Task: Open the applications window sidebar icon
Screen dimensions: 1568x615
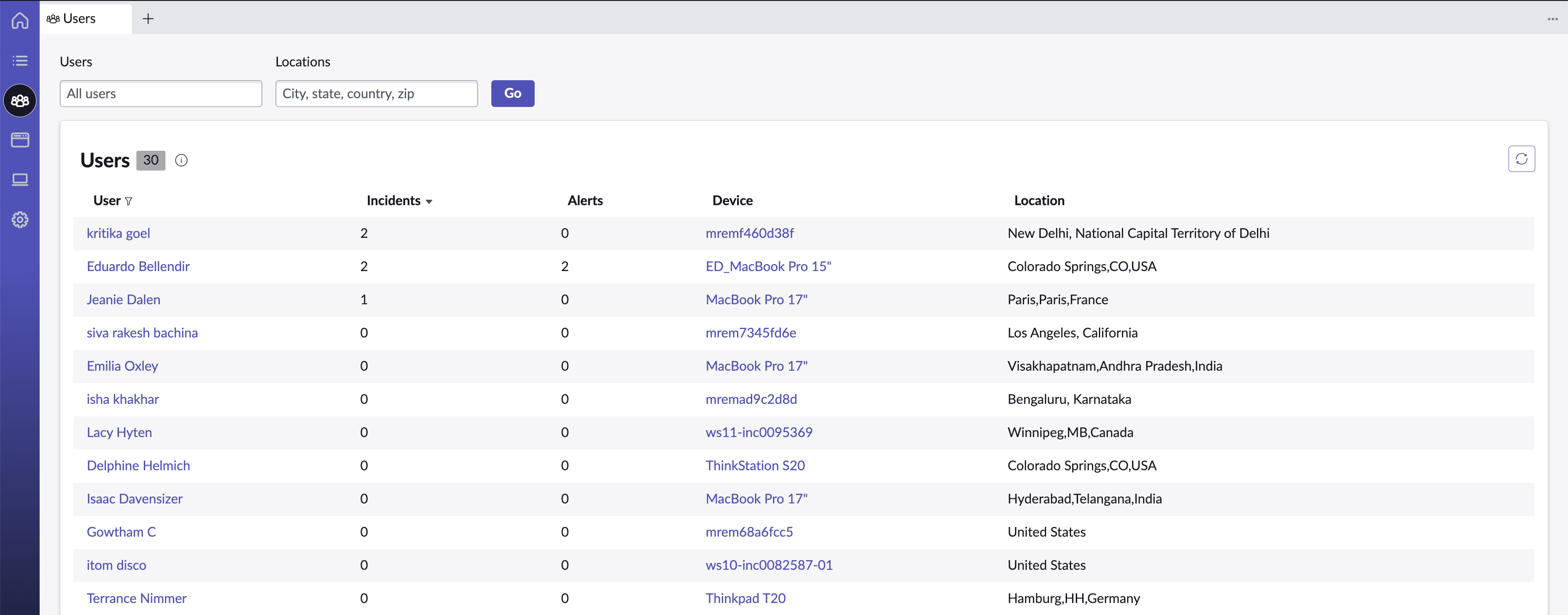Action: [x=20, y=140]
